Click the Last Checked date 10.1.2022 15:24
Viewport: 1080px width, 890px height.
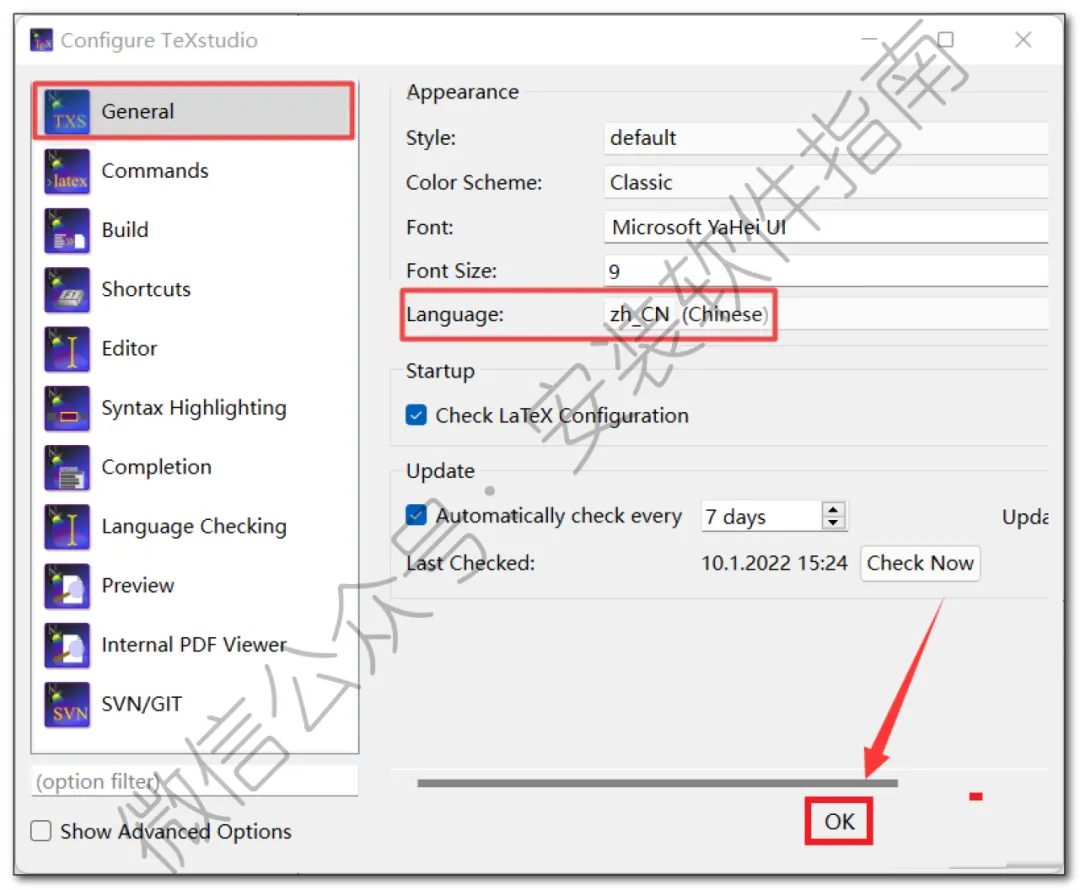tap(774, 563)
